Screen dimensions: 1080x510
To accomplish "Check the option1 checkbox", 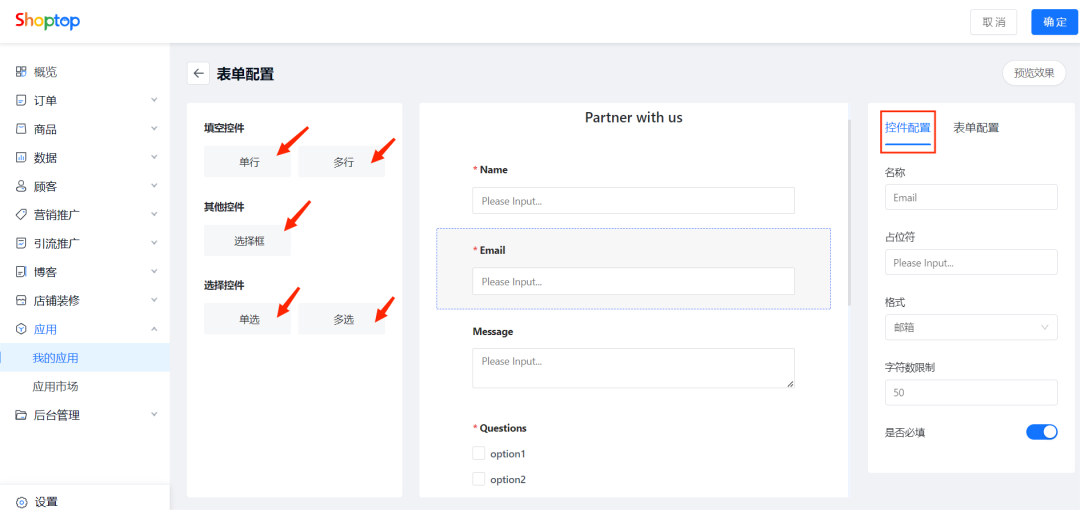I will [479, 453].
